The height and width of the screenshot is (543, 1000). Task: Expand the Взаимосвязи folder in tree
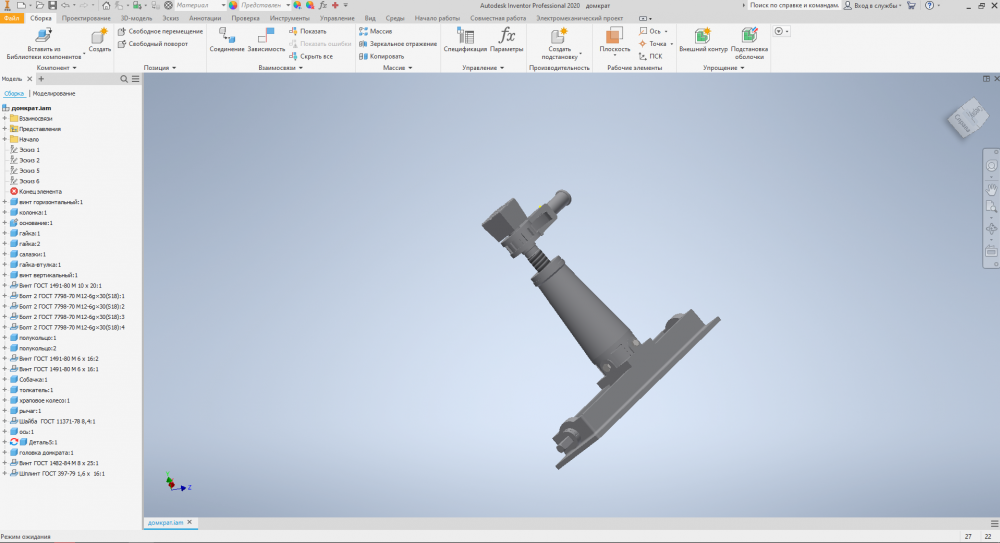coord(5,118)
